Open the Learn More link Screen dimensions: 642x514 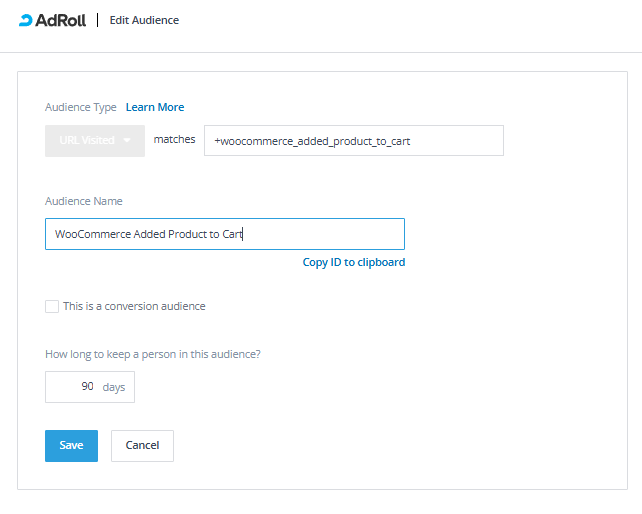[155, 107]
